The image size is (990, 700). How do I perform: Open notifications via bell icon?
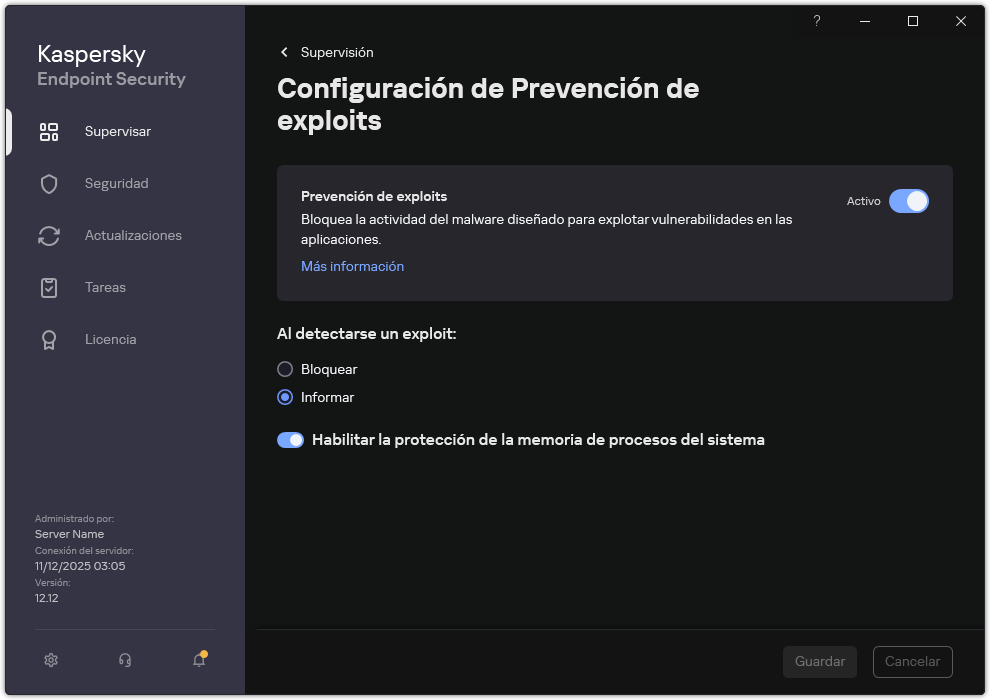click(198, 660)
